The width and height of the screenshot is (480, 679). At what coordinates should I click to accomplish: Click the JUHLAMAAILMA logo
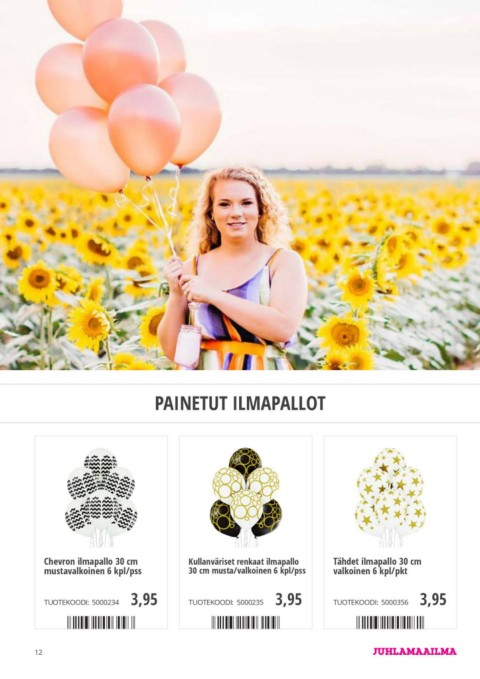(415, 651)
